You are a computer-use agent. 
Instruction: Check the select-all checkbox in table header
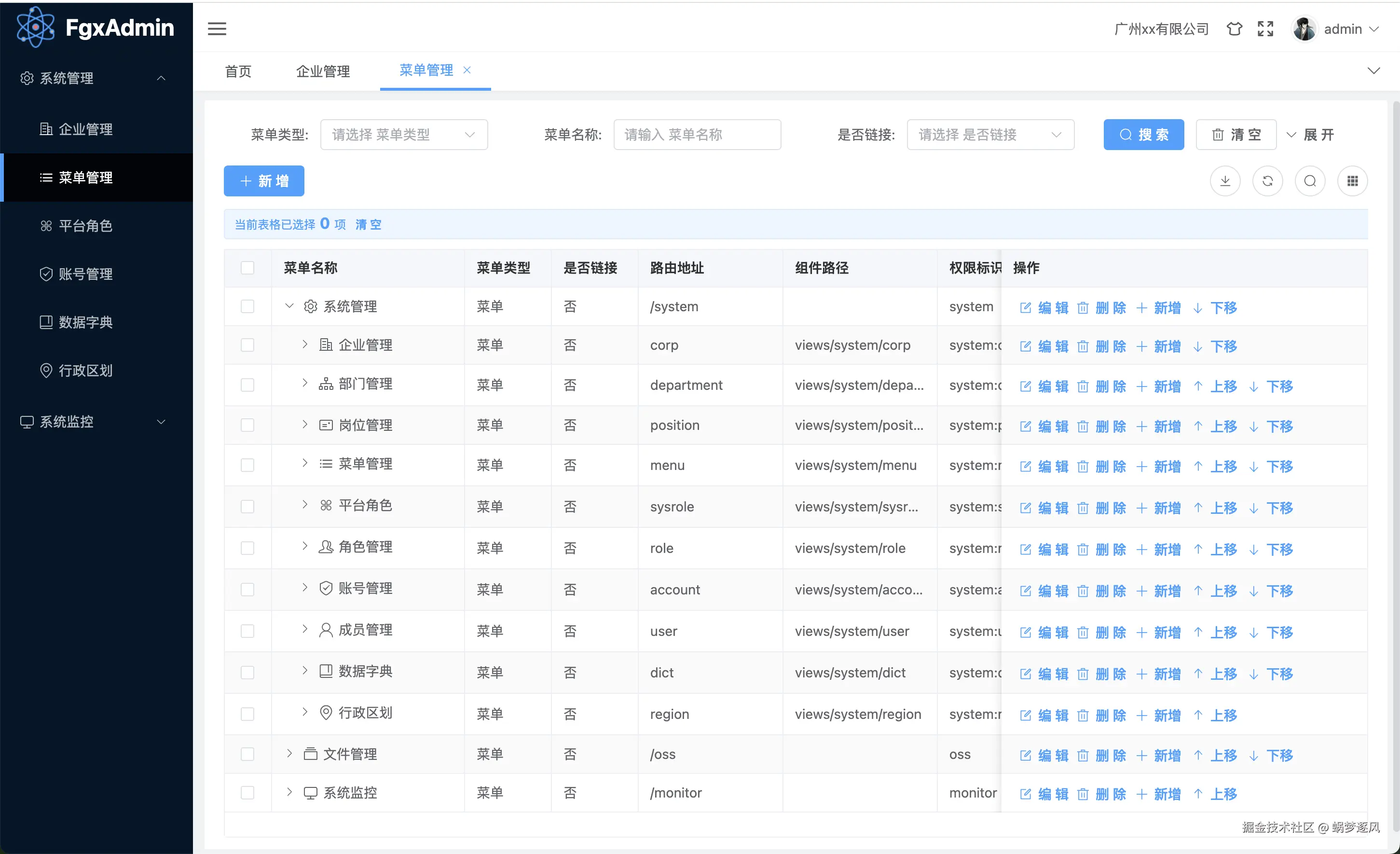tap(247, 268)
